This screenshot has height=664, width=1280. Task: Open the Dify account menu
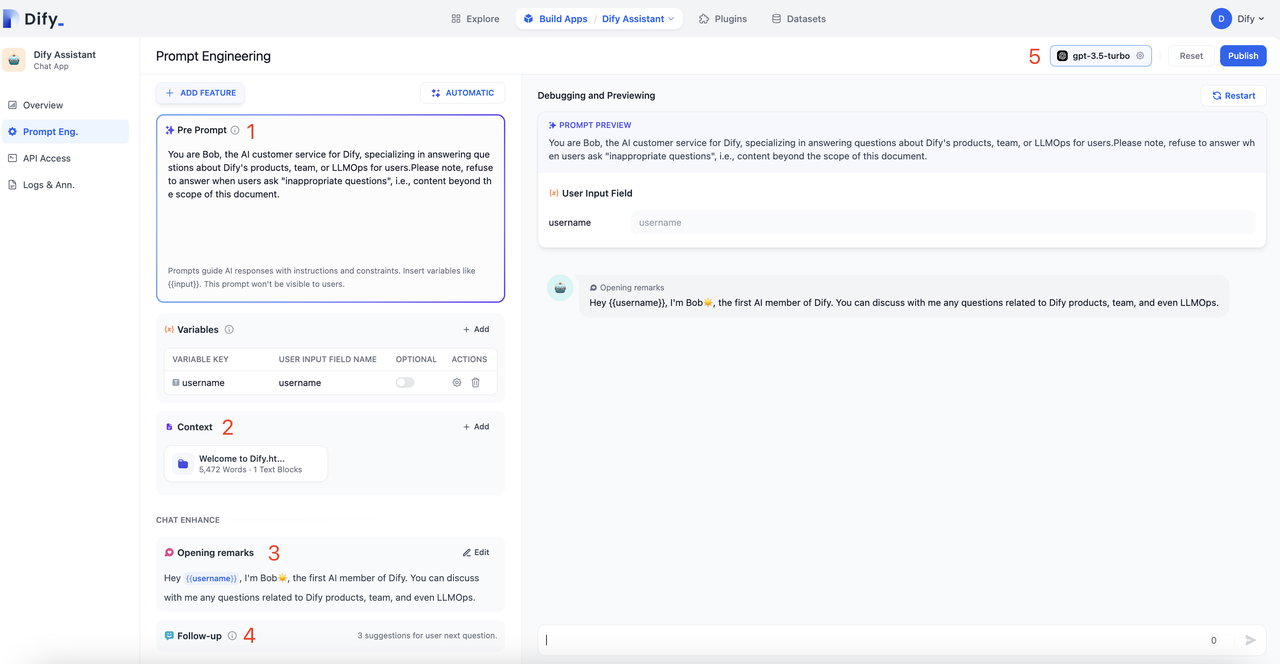coord(1239,19)
